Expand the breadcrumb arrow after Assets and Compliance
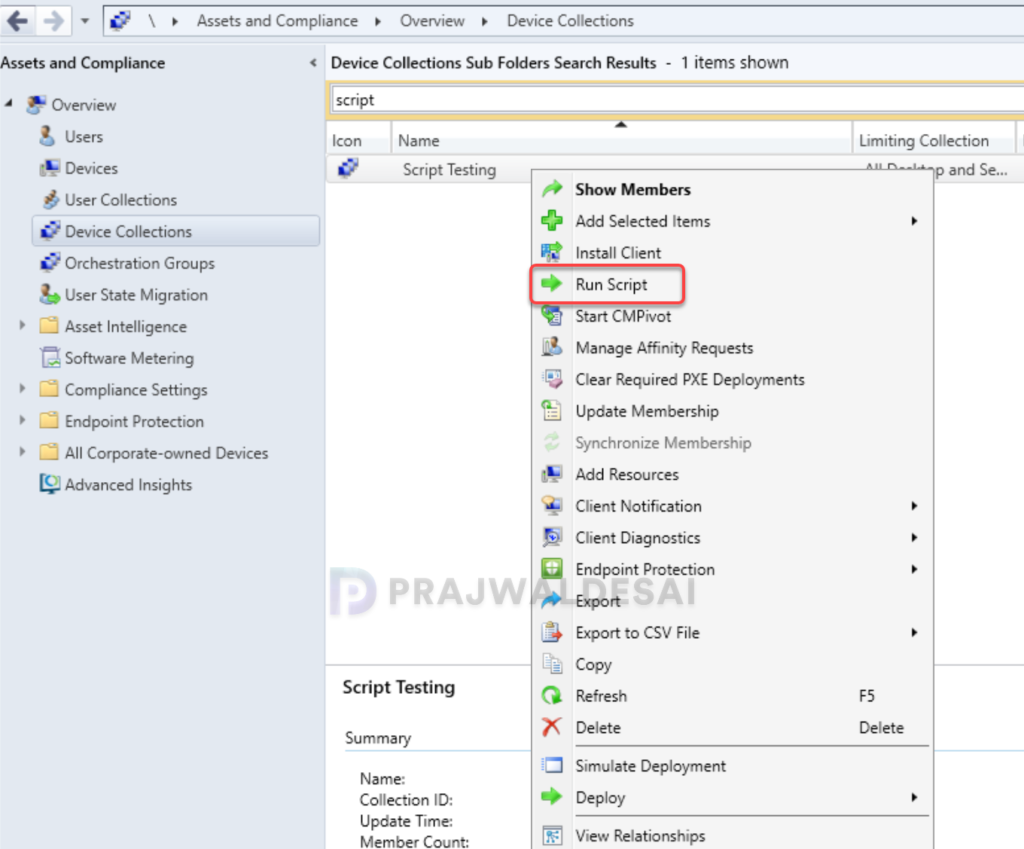This screenshot has width=1024, height=849. pyautogui.click(x=378, y=21)
